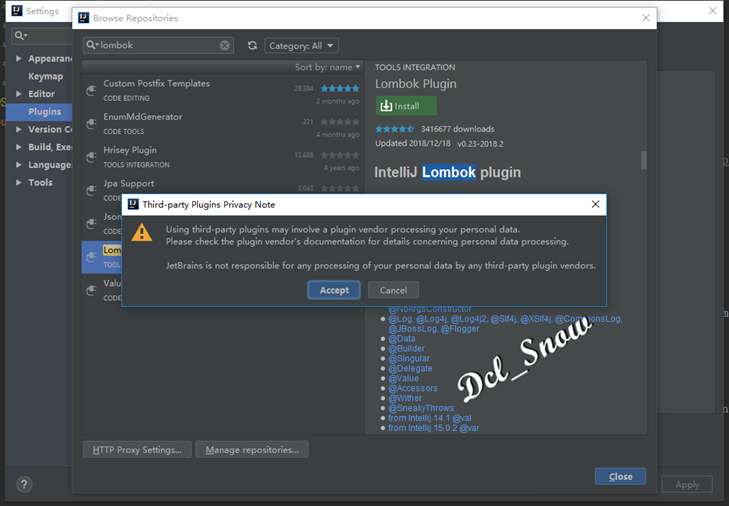Close the Third-party Plugins Privacy Note dialog

click(596, 204)
